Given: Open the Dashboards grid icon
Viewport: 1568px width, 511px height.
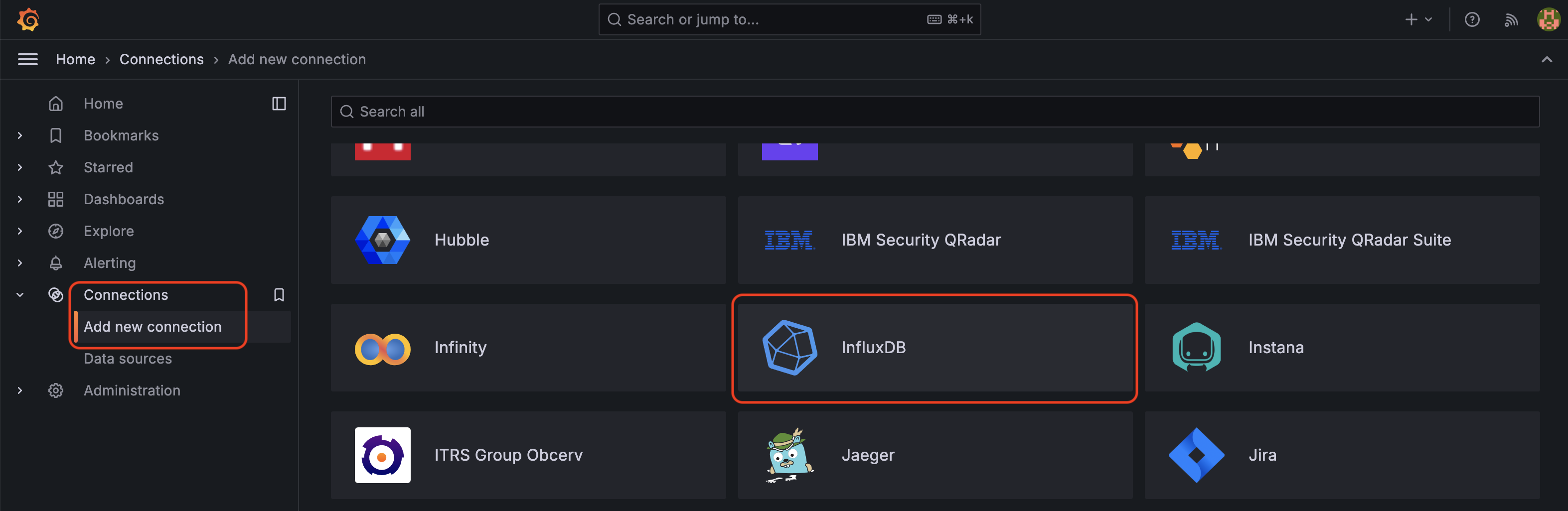Looking at the screenshot, I should click(55, 199).
